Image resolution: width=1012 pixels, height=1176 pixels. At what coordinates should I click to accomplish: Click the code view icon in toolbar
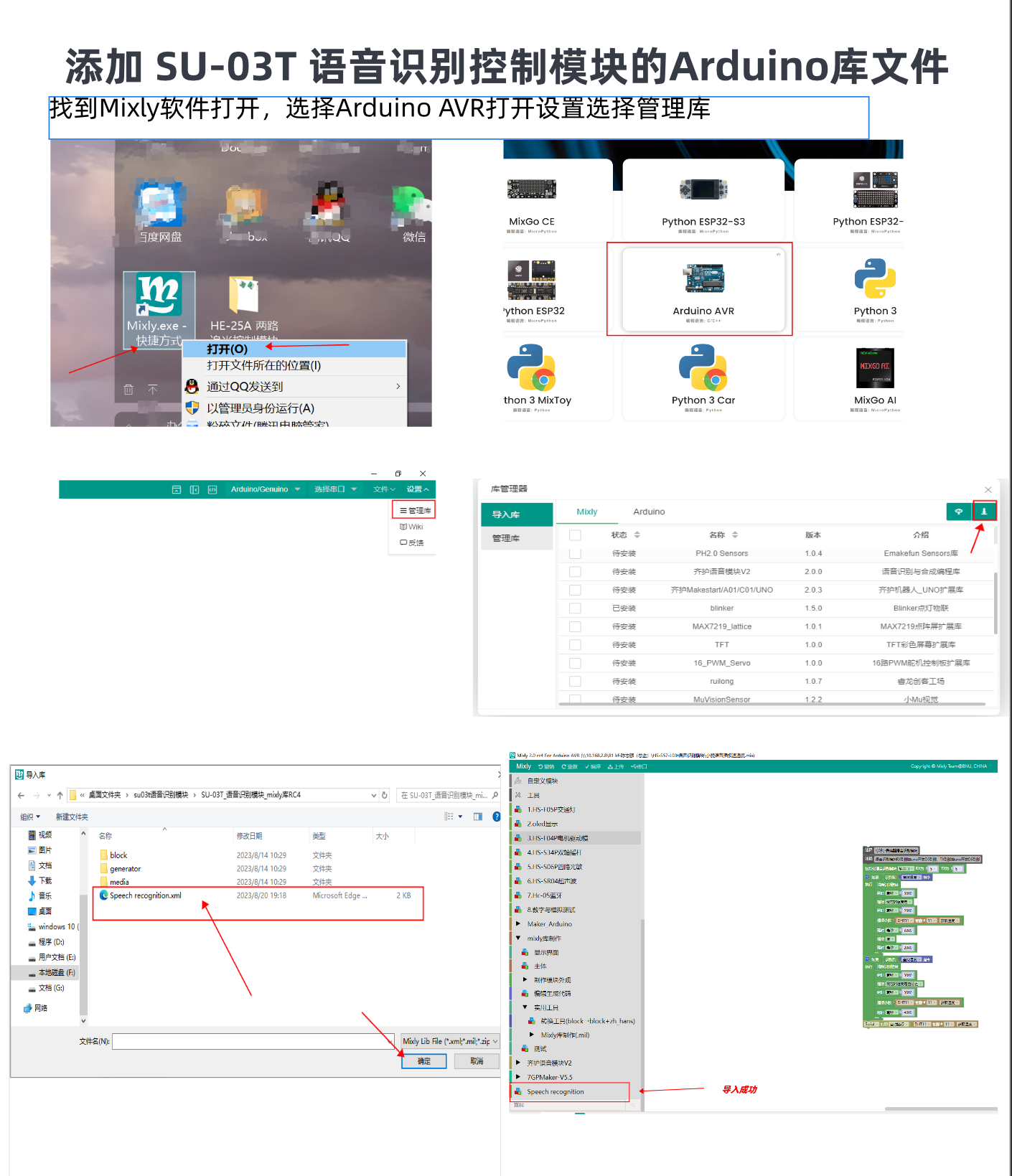click(212, 489)
